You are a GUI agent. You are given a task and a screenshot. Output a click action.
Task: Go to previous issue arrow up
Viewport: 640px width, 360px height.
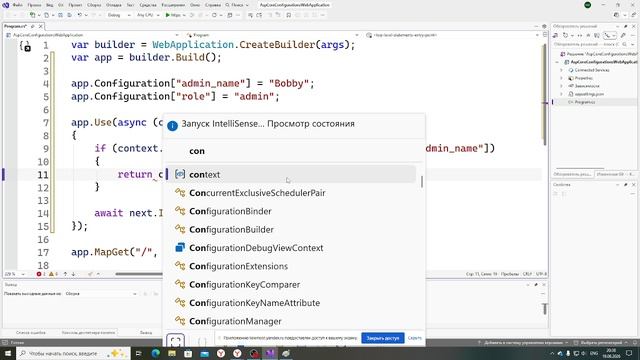coord(65,274)
